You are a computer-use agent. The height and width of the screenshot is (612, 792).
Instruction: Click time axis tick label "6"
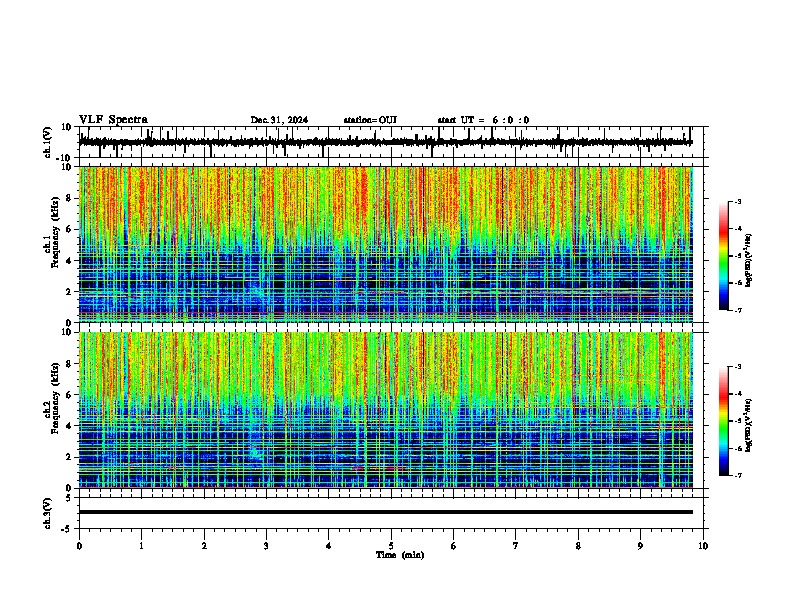pyautogui.click(x=454, y=546)
